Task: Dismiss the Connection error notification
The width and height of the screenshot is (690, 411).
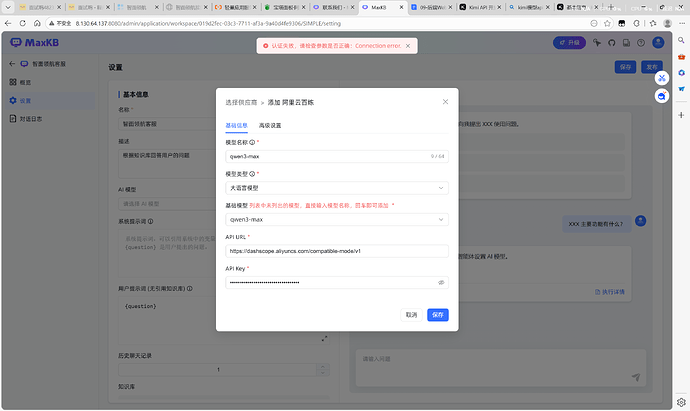Action: [x=408, y=46]
